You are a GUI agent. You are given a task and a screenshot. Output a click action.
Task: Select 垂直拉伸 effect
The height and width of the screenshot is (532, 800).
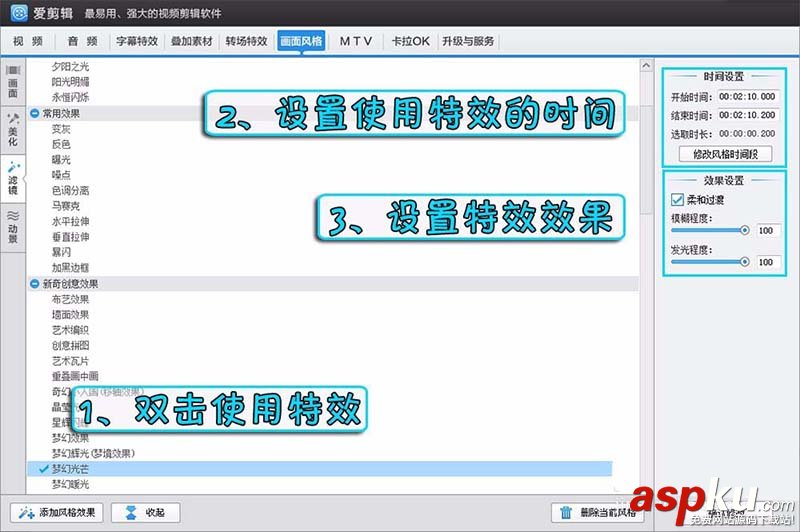coord(70,237)
